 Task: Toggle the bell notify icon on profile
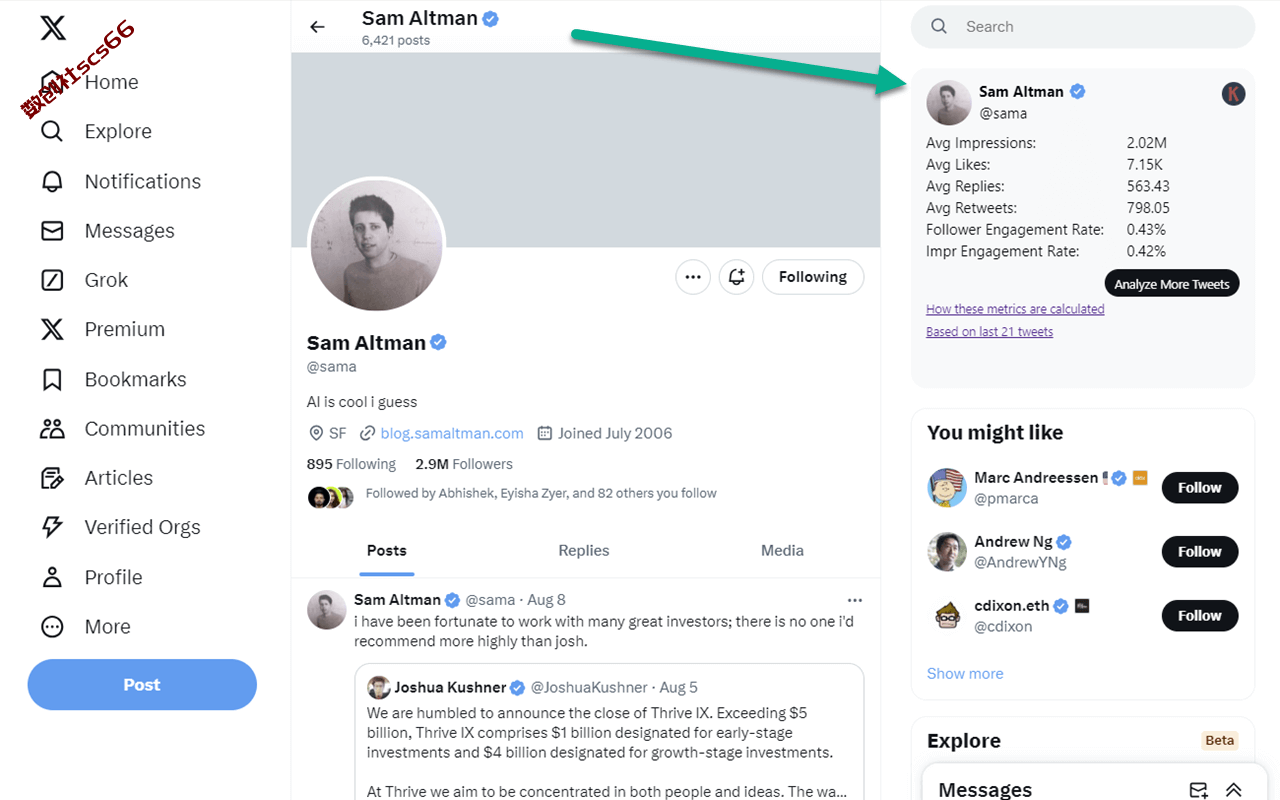tap(737, 277)
